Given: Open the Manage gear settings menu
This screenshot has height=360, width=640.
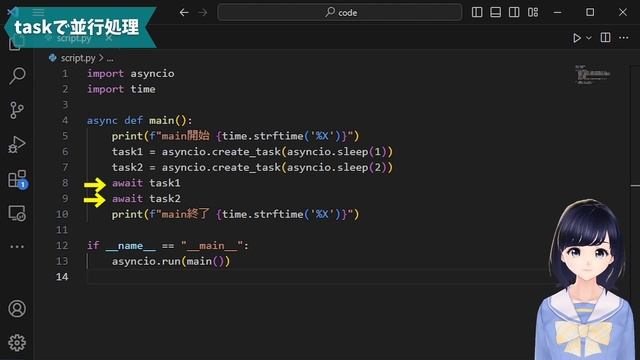Looking at the screenshot, I should tap(17, 342).
